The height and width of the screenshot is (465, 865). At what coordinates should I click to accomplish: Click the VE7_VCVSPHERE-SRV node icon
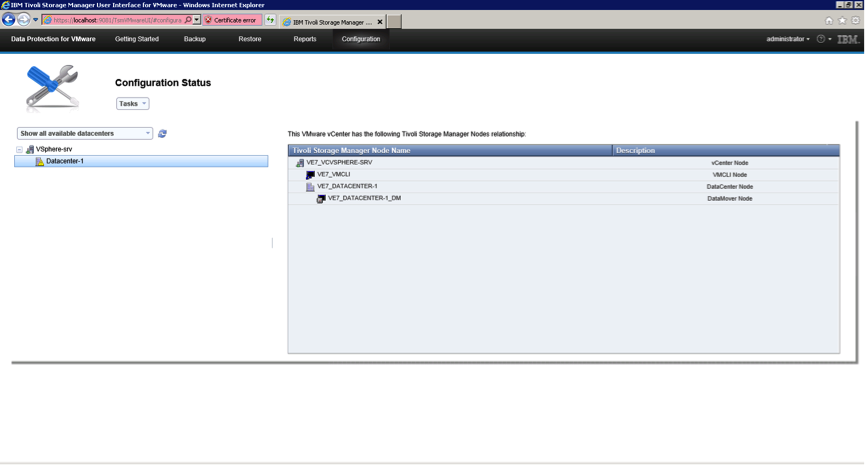click(x=300, y=163)
